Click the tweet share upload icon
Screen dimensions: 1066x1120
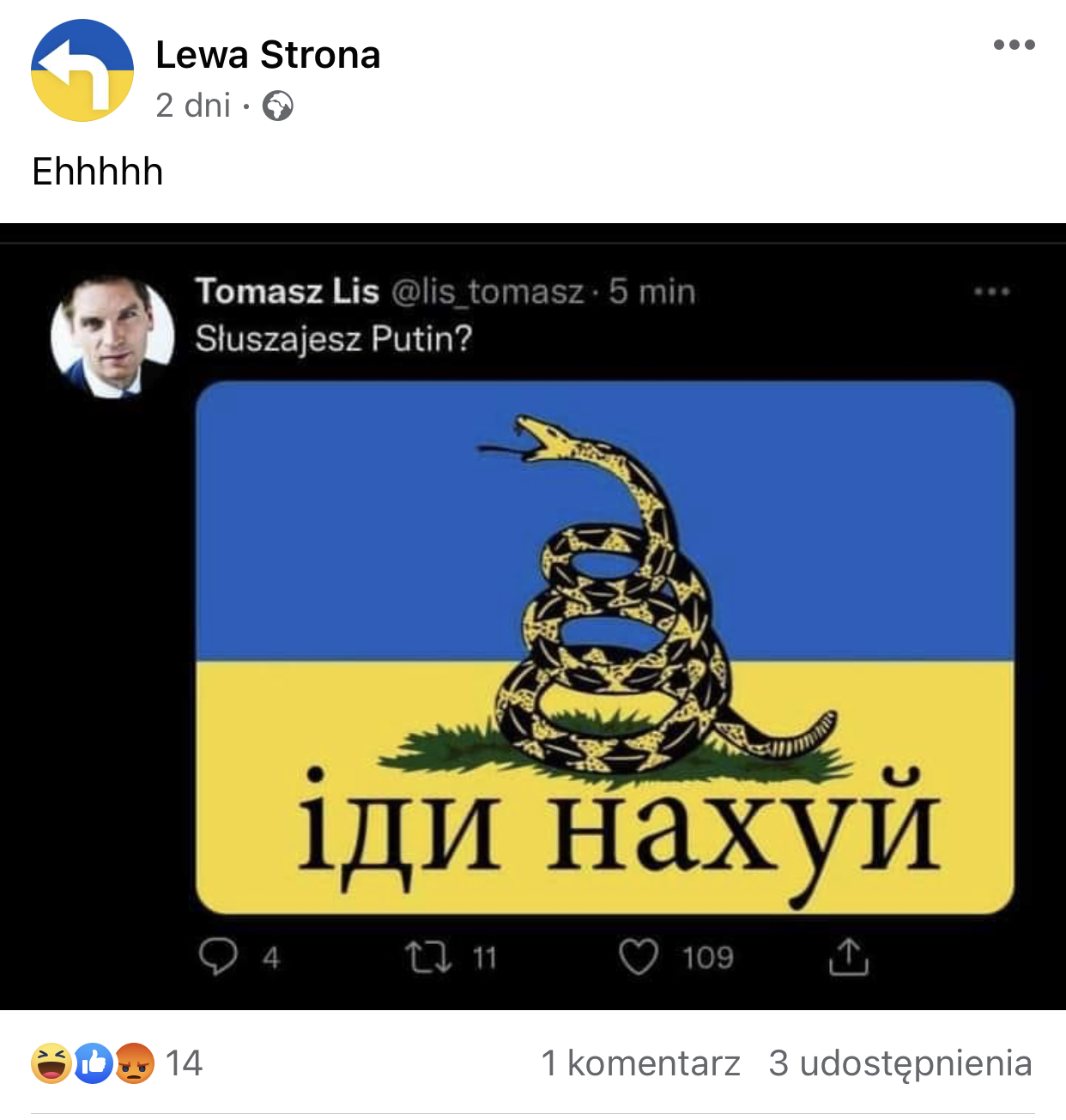pos(848,957)
